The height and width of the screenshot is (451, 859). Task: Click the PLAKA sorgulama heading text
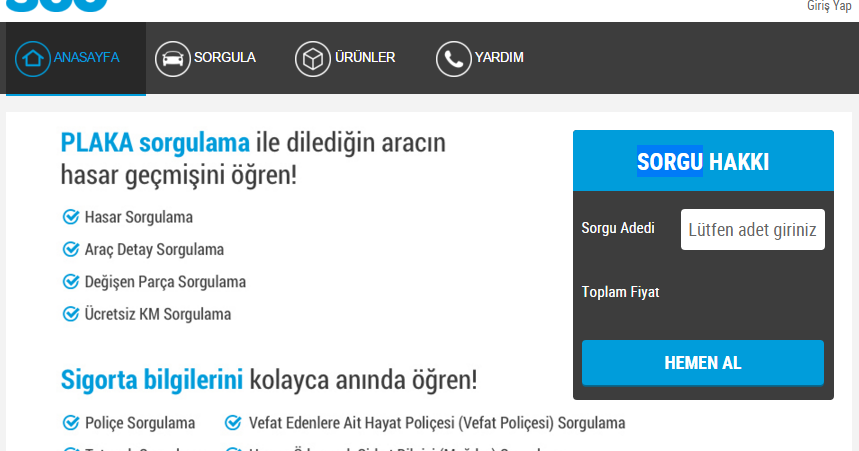click(155, 142)
